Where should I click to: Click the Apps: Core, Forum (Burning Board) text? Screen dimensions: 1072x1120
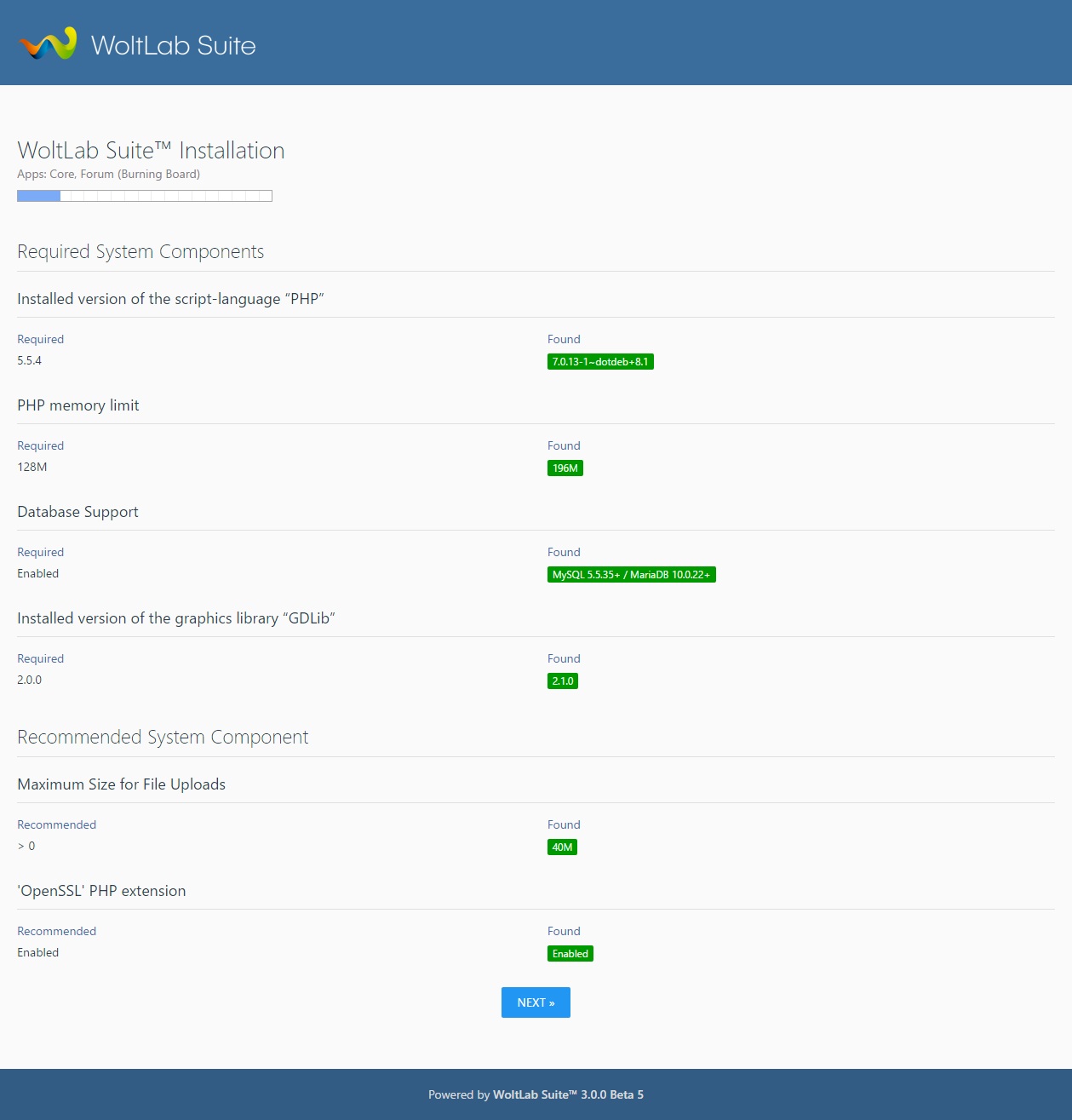[x=108, y=174]
